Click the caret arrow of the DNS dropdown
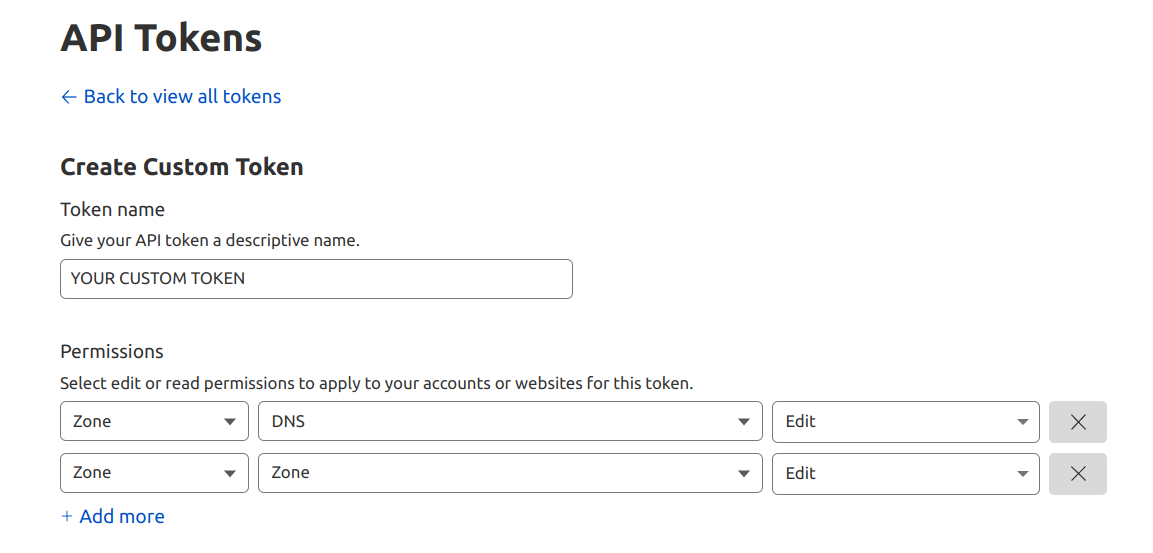This screenshot has width=1153, height=553. [743, 422]
